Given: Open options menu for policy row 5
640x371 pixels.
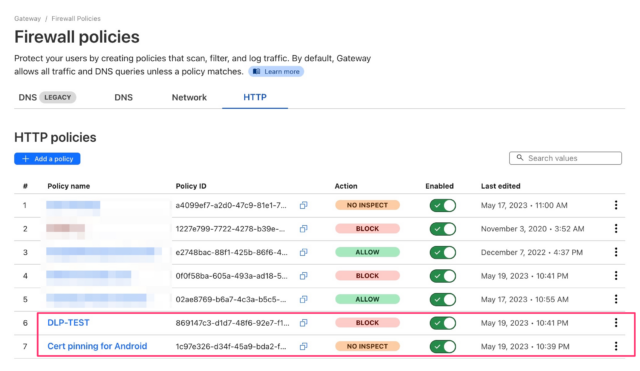Looking at the screenshot, I should click(x=616, y=299).
